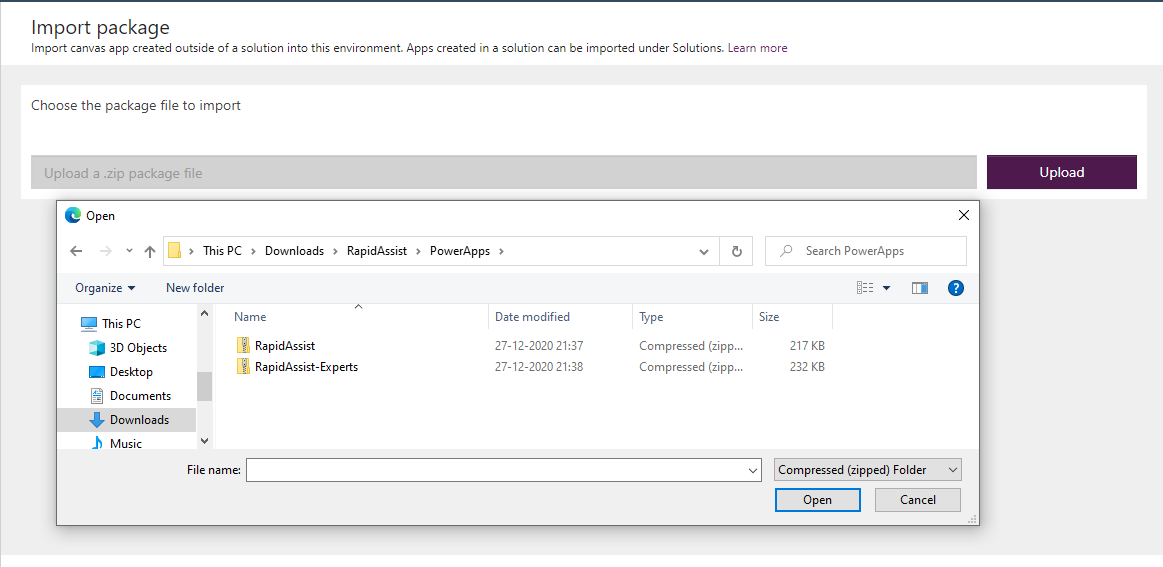Open Help question mark icon
The image size is (1163, 567).
point(956,288)
